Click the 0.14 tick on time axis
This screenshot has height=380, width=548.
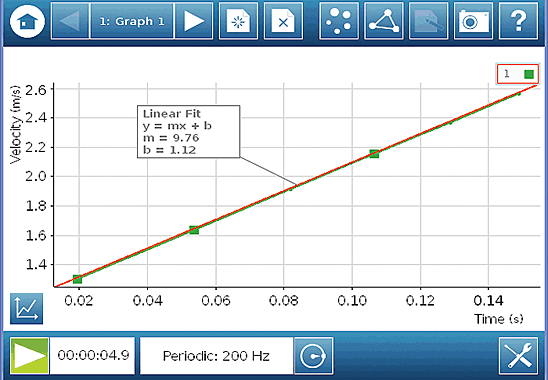click(x=489, y=300)
